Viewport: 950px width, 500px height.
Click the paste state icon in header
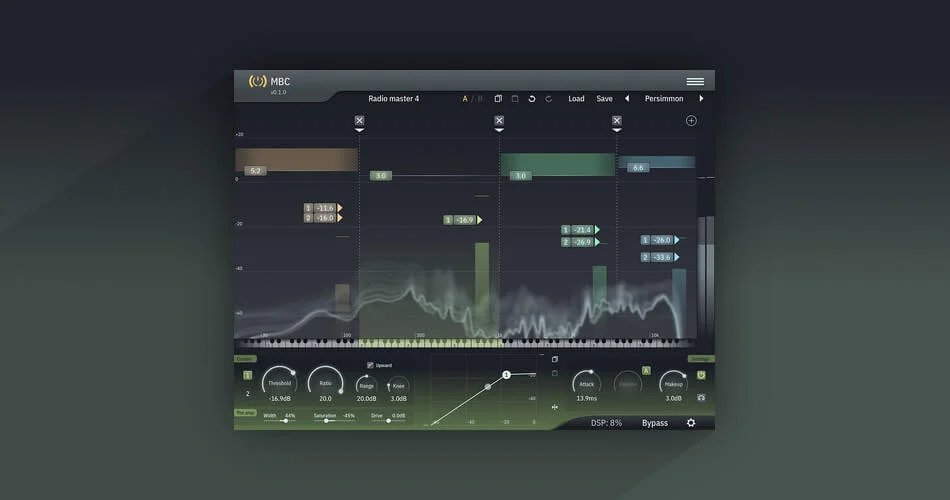514,99
